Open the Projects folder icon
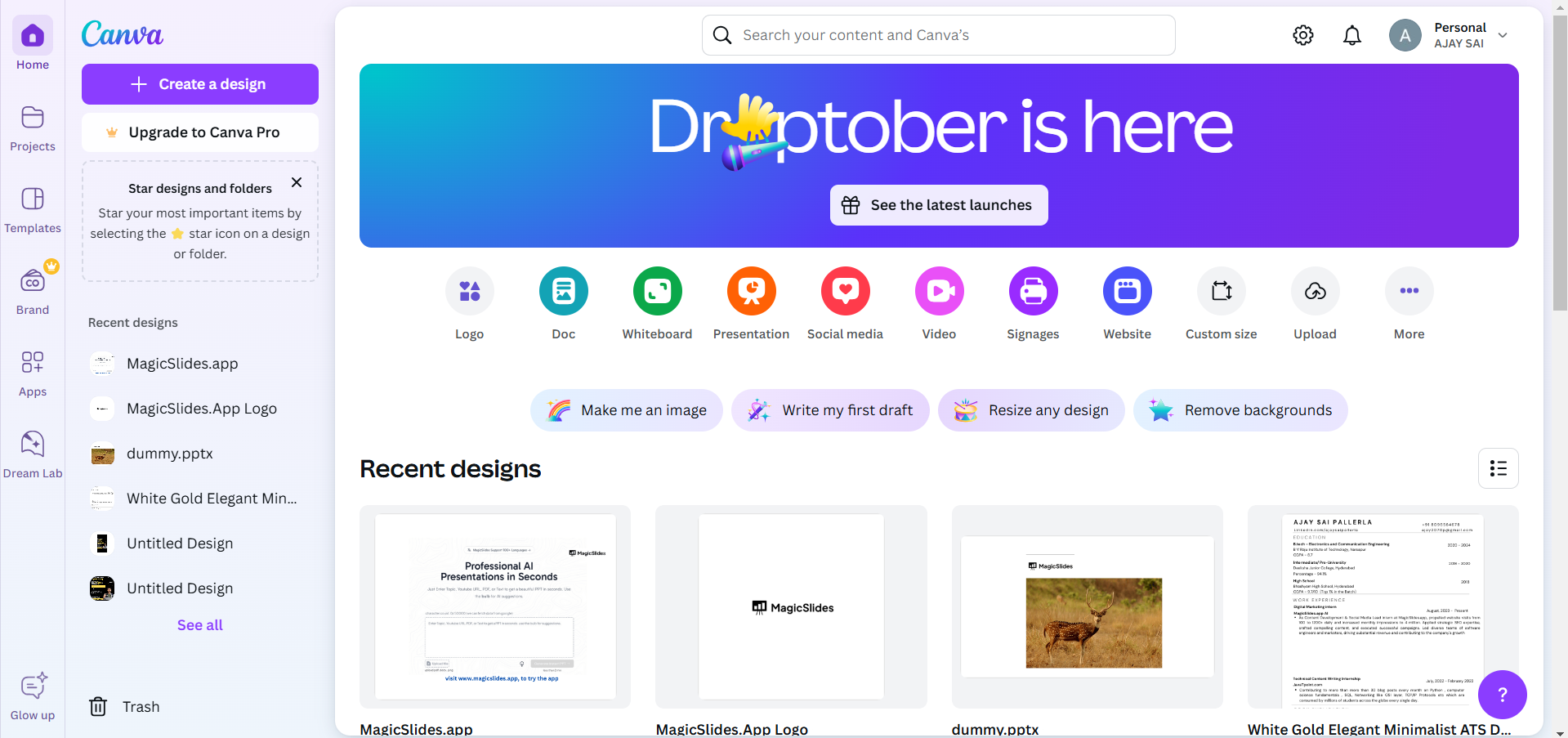The image size is (1568, 738). [33, 118]
